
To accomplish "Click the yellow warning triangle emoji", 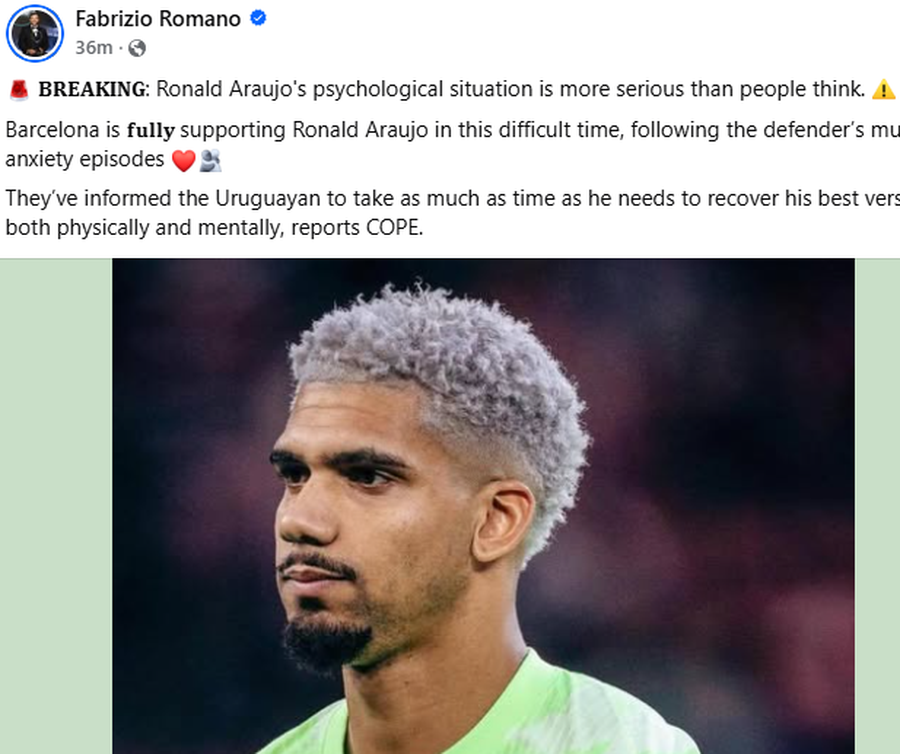I will 883,90.
